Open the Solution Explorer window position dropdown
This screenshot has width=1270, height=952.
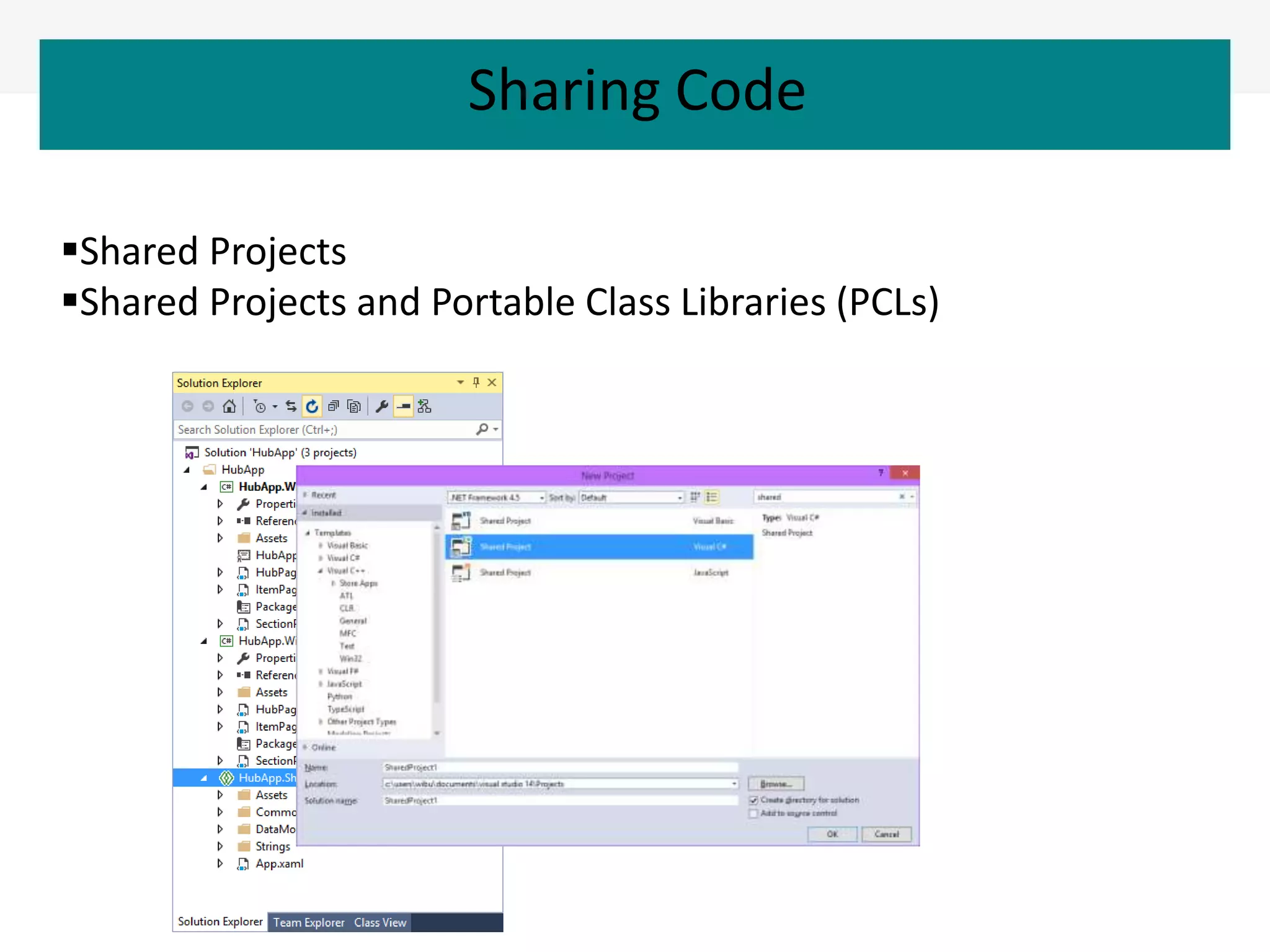[460, 382]
